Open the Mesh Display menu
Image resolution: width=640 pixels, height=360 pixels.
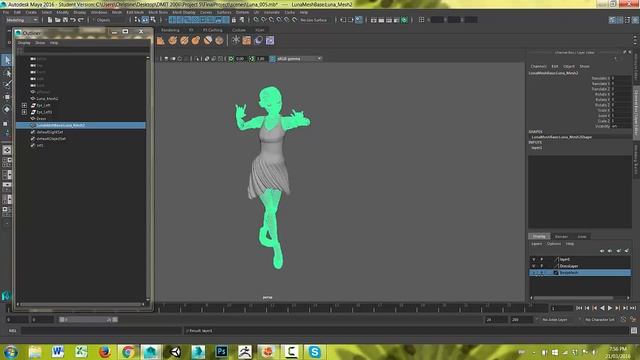click(x=184, y=12)
